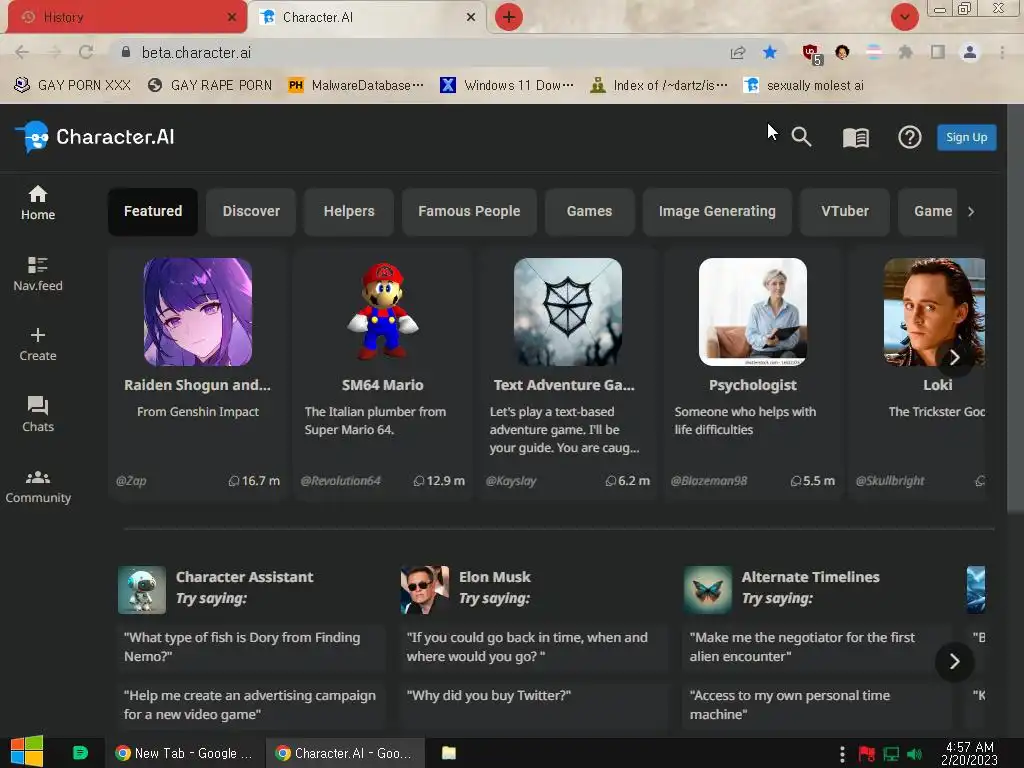Choose prompt about Dory from Finding Nemo
The height and width of the screenshot is (768, 1024).
pos(252,647)
